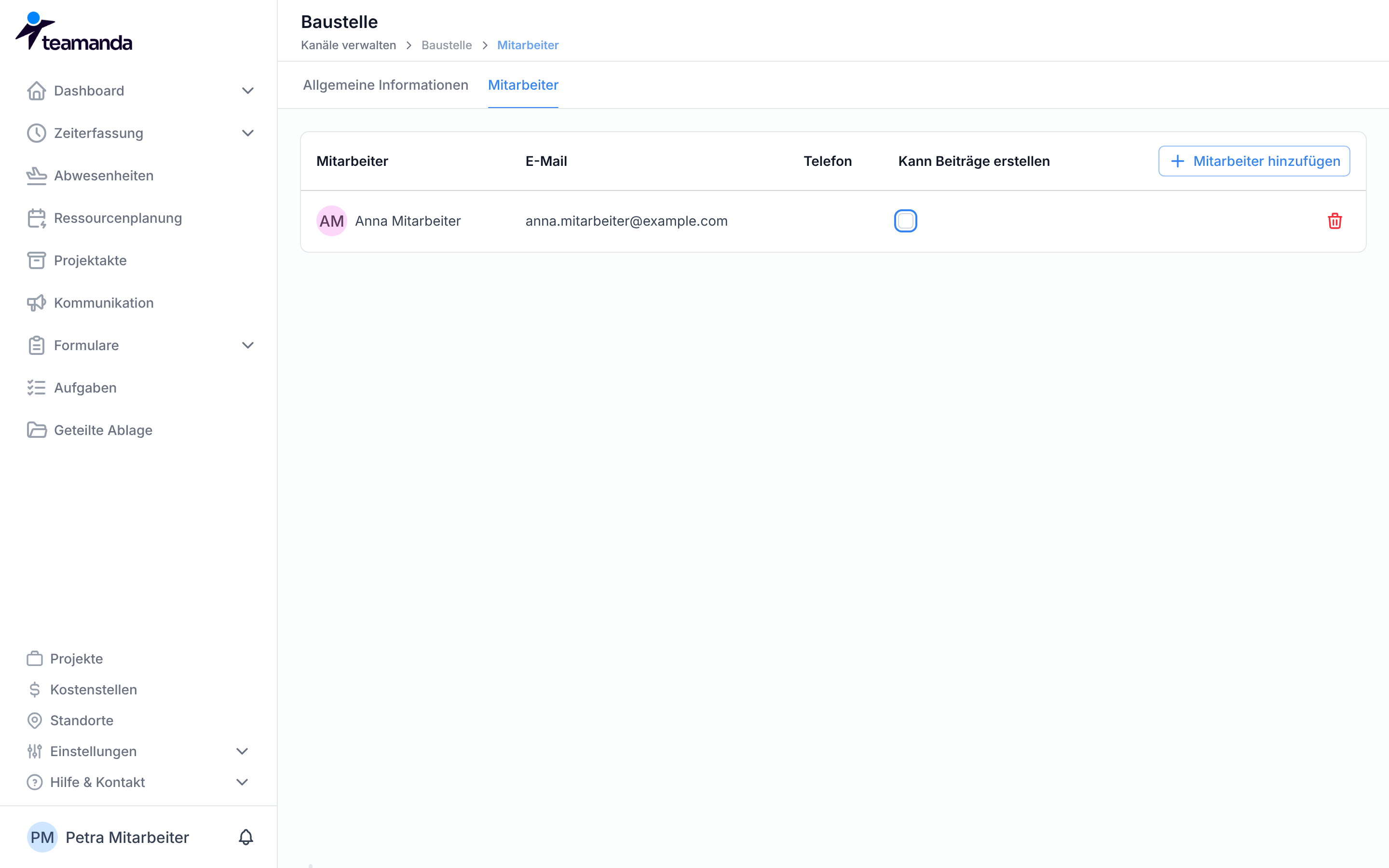
Task: Click the Kommunikation megaphone icon
Action: click(x=36, y=303)
